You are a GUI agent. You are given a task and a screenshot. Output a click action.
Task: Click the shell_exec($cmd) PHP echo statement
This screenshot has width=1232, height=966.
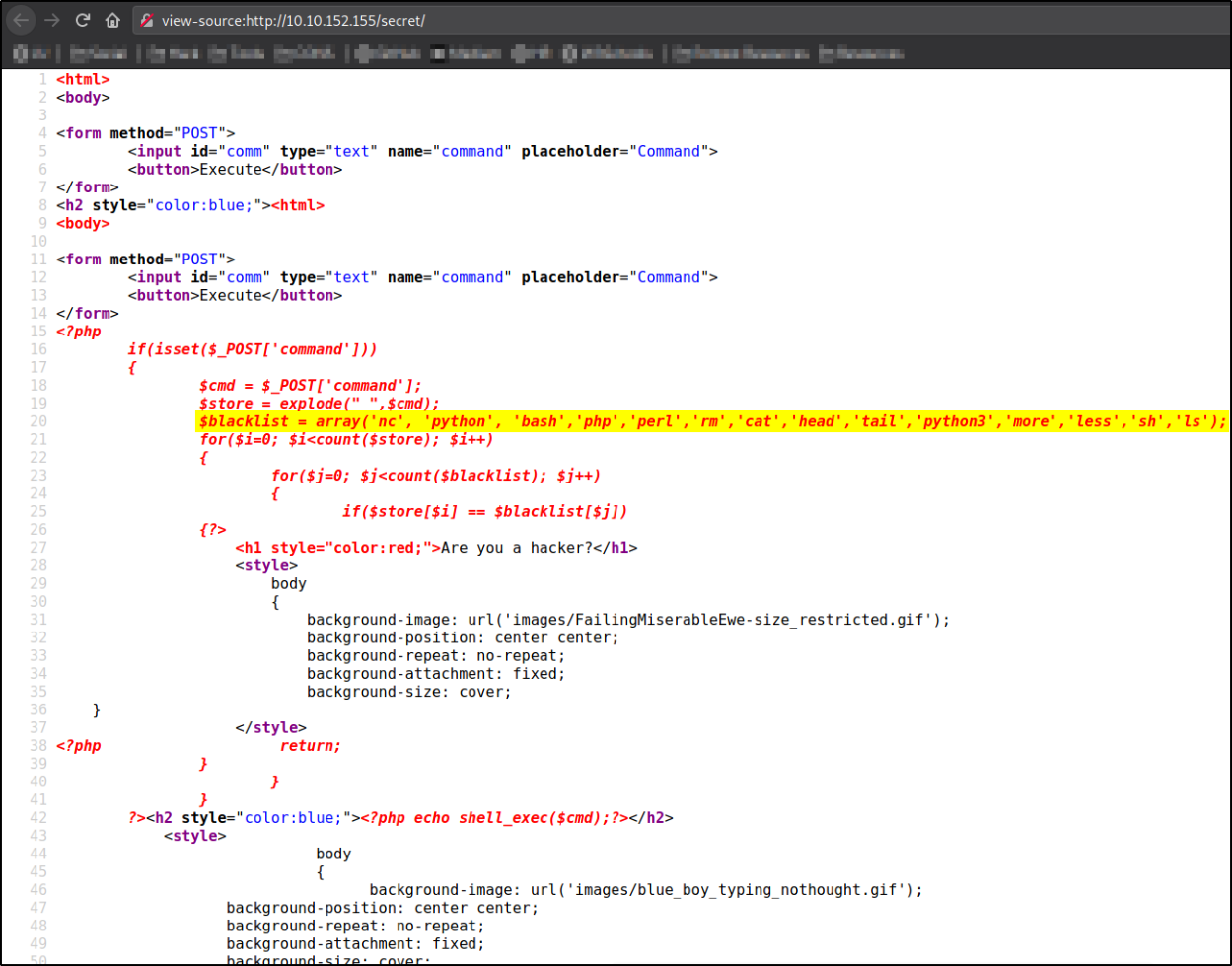tap(494, 818)
